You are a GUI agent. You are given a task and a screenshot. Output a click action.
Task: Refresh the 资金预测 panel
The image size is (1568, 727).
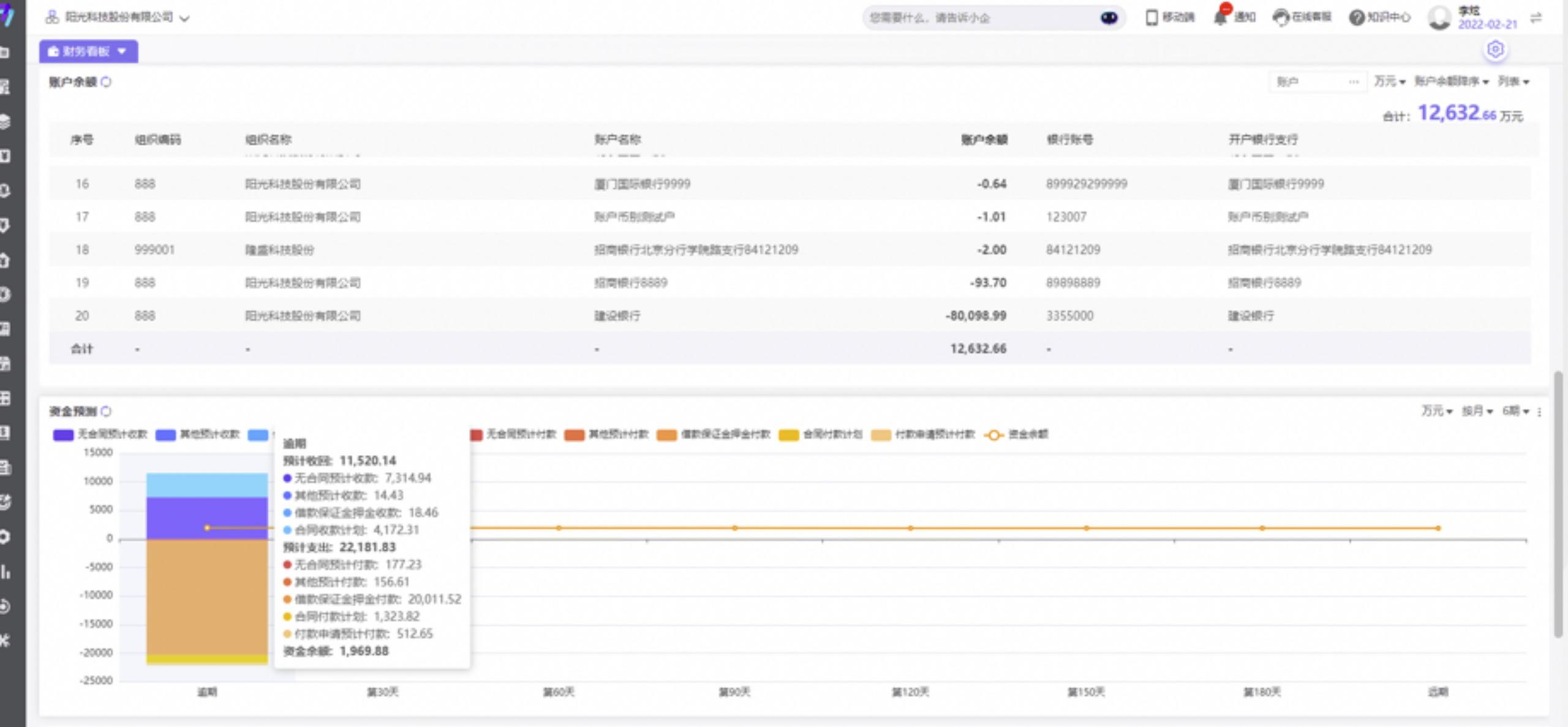[x=106, y=411]
